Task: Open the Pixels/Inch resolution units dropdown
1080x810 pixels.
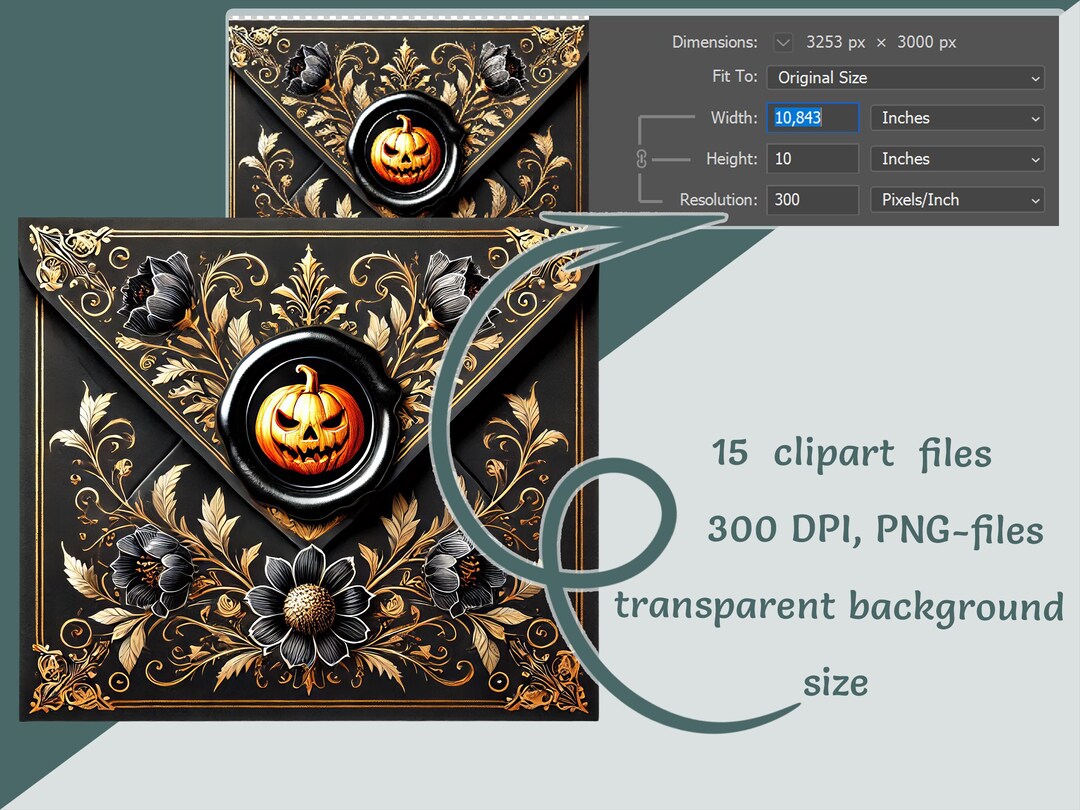Action: click(x=950, y=199)
